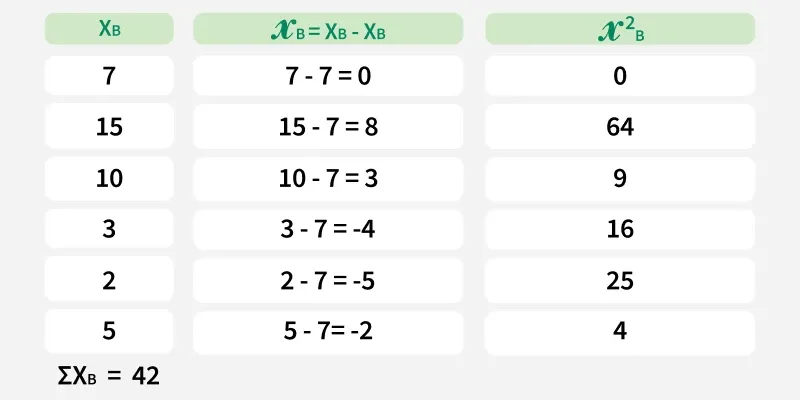The image size is (800, 400).
Task: Click the 10 - 7 = 3 cell
Action: (328, 178)
